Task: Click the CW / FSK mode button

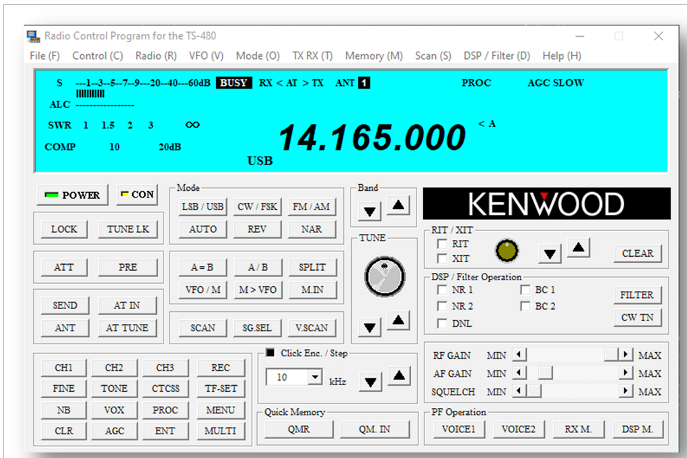Action: coord(257,206)
